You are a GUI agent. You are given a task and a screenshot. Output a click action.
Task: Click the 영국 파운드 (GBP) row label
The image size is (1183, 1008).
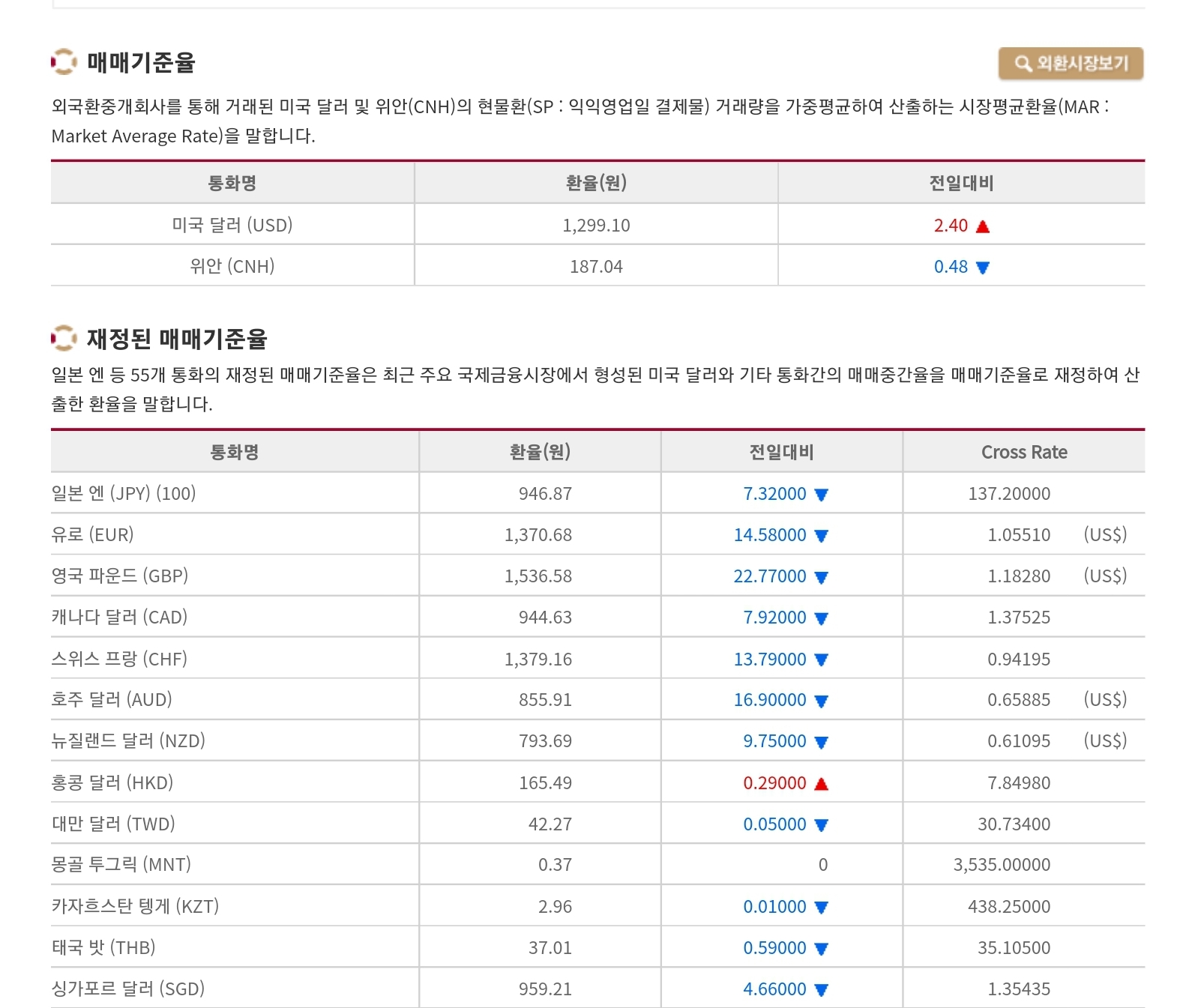click(x=120, y=576)
